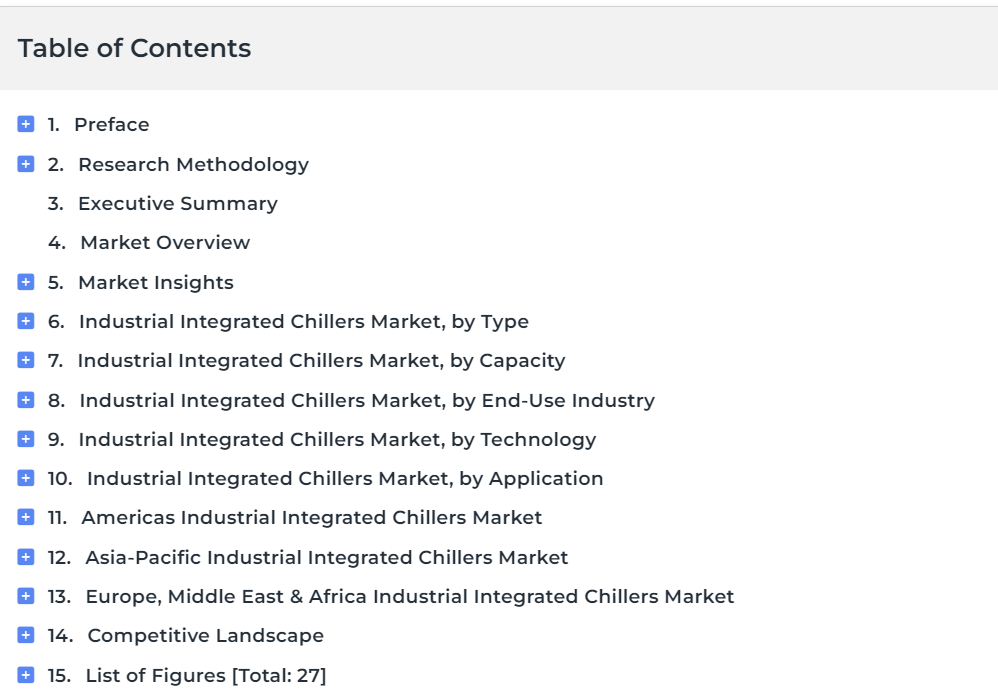Expand the by Application chapter

pos(25,478)
